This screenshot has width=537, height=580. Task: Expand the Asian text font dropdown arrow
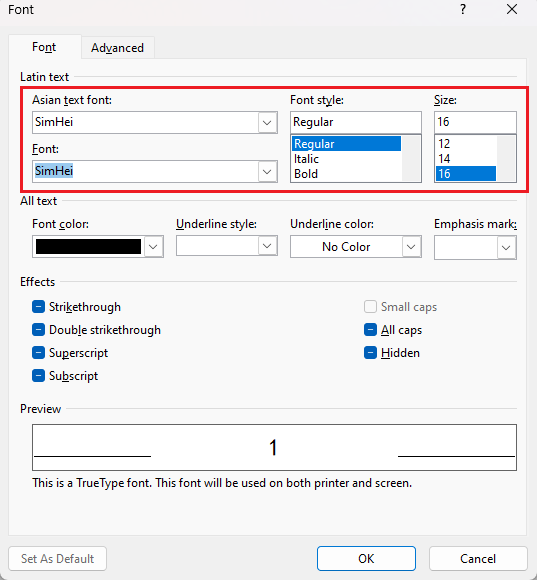coord(267,122)
